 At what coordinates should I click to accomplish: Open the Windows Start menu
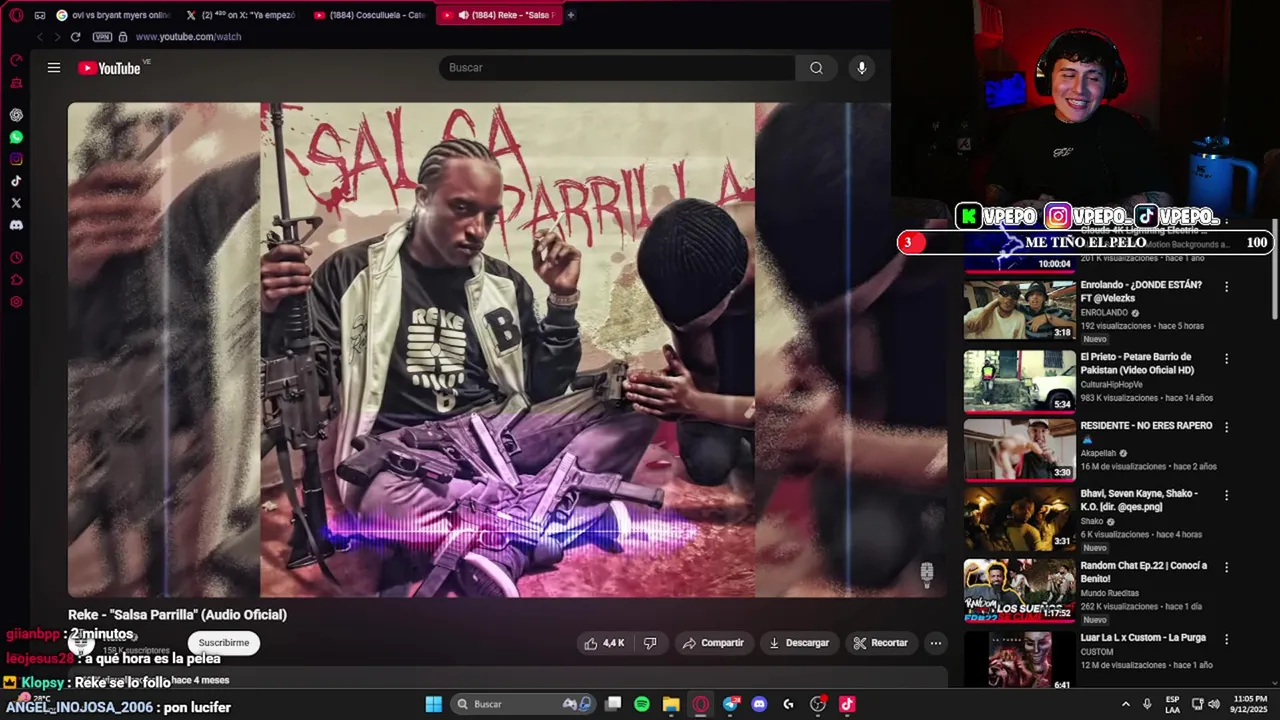433,704
